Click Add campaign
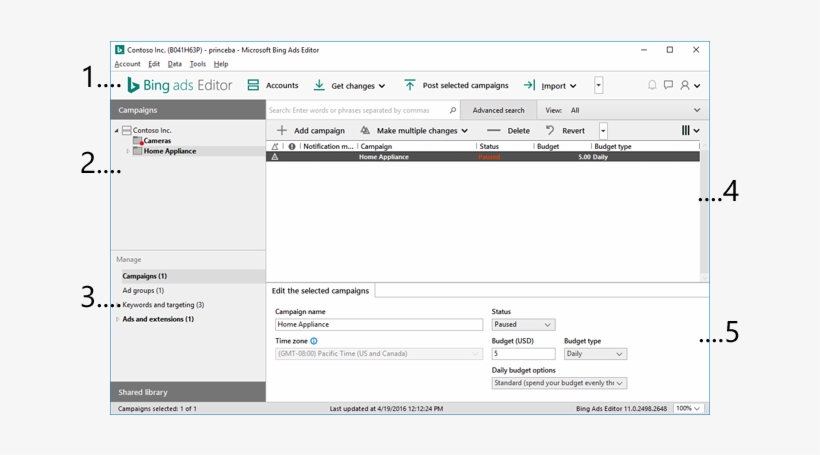The image size is (820, 455). 311,131
